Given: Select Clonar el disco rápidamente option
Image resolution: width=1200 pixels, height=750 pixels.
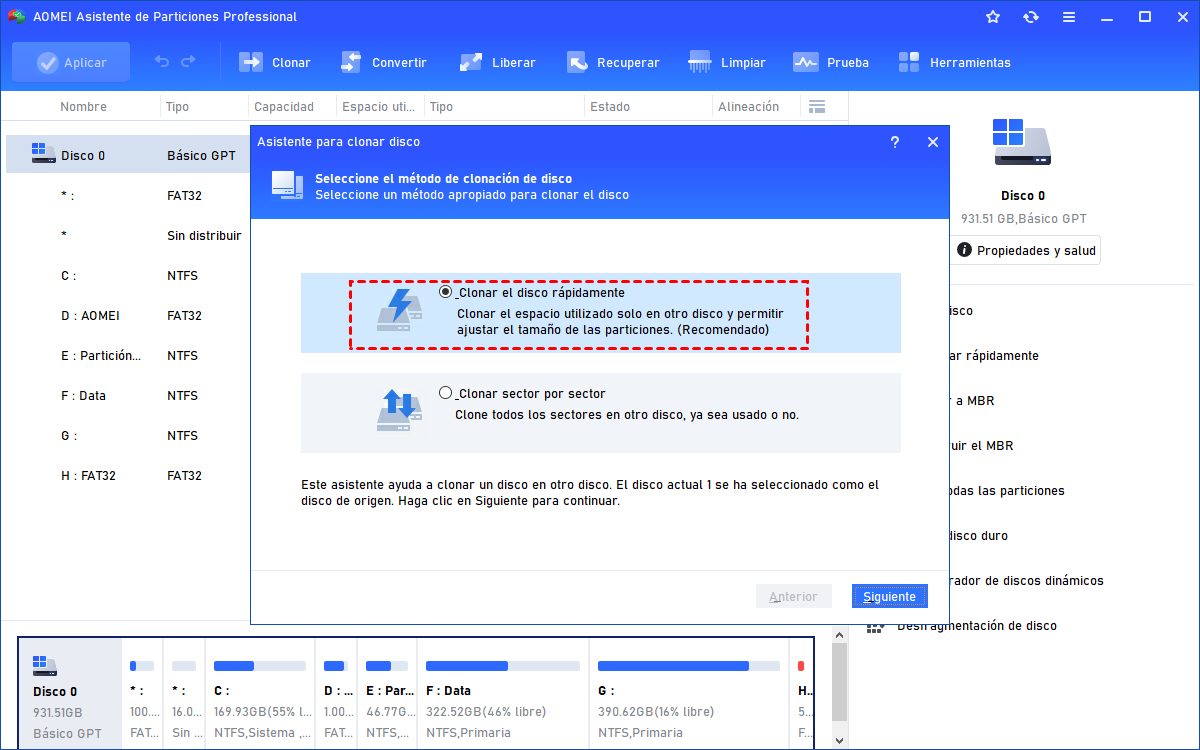Looking at the screenshot, I should [x=446, y=293].
